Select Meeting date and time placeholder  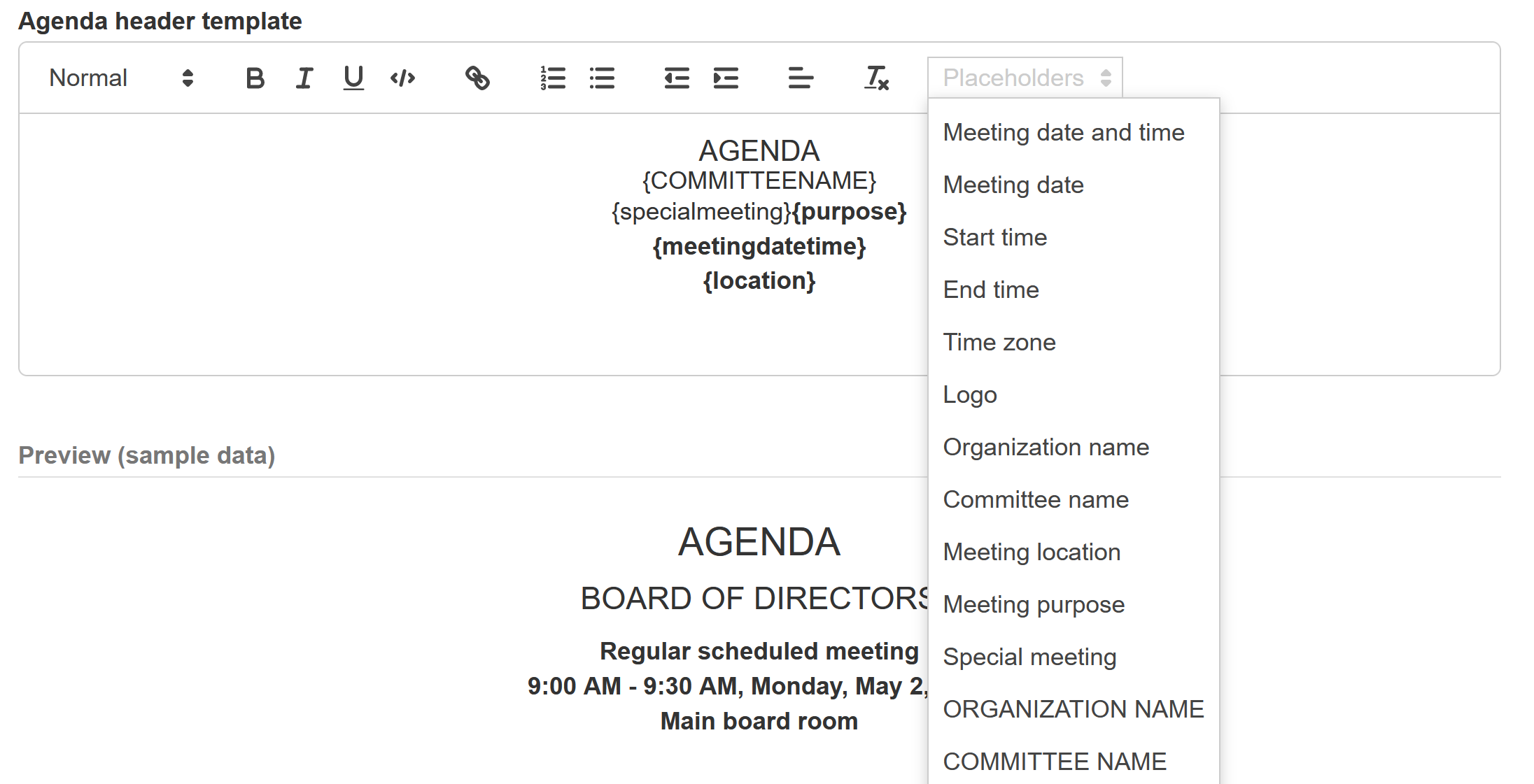(1064, 133)
